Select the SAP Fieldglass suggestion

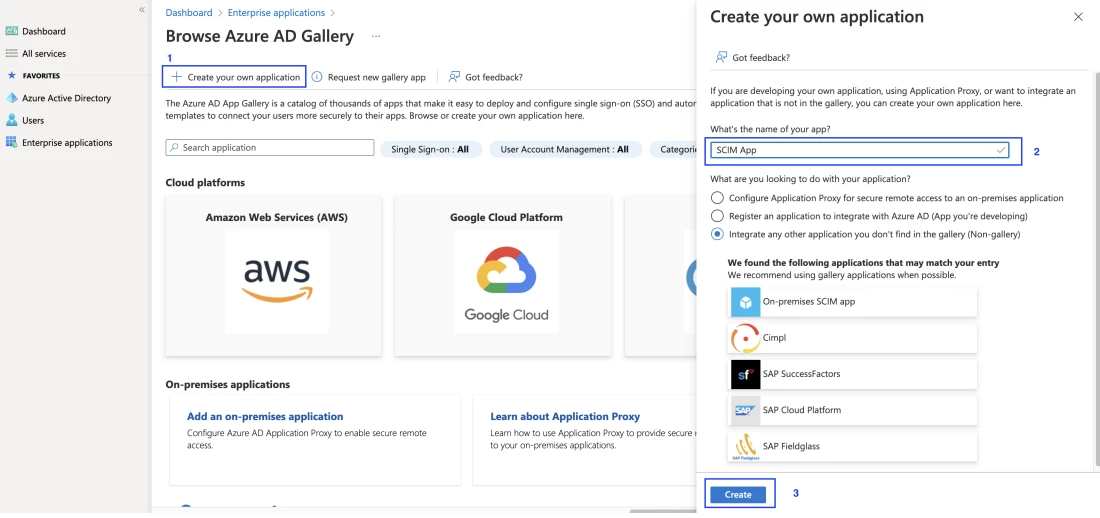click(853, 446)
